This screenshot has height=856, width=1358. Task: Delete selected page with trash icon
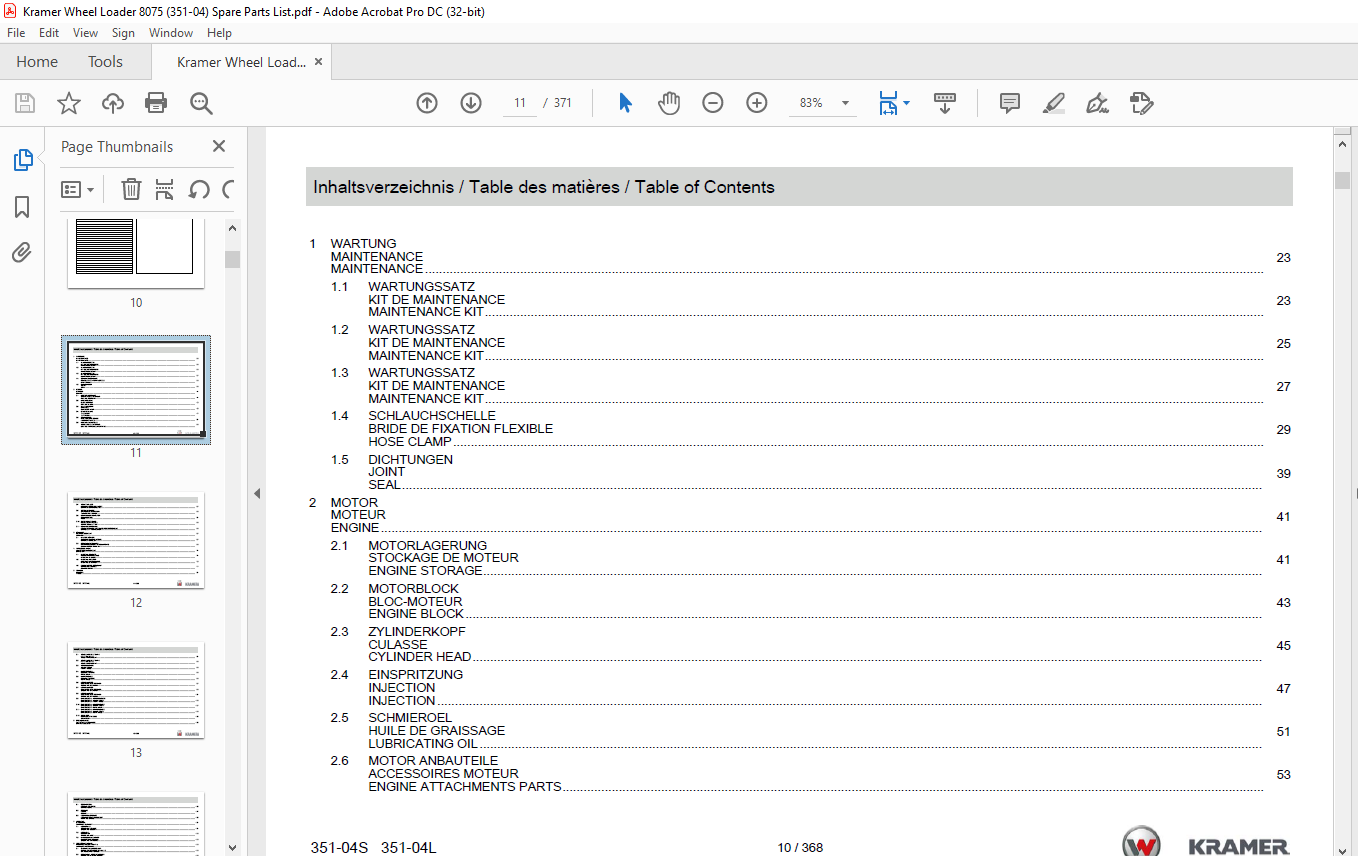click(x=131, y=189)
